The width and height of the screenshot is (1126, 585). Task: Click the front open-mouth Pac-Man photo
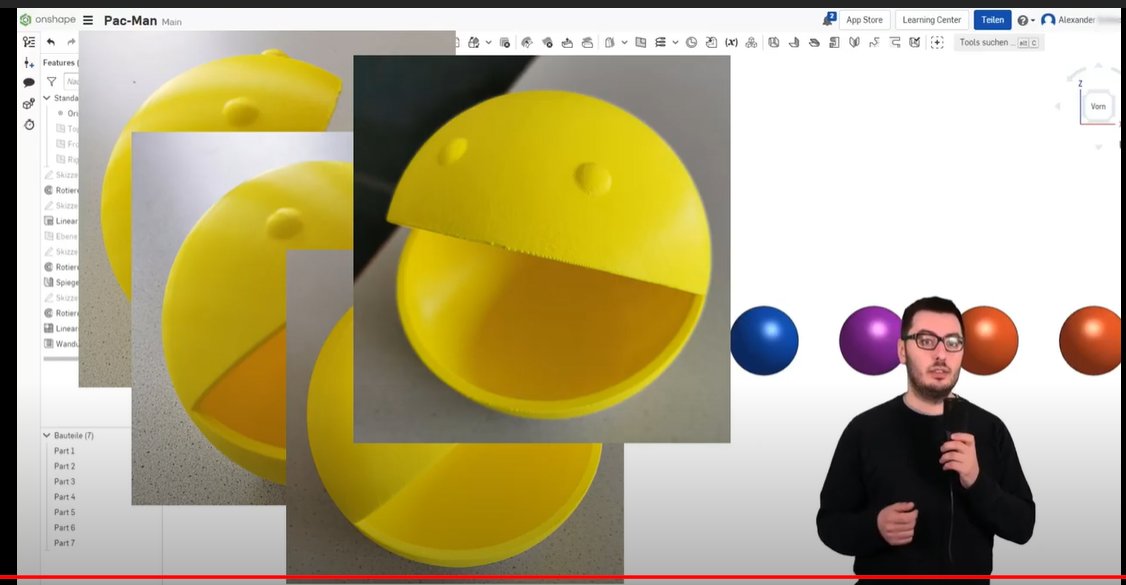coord(541,249)
